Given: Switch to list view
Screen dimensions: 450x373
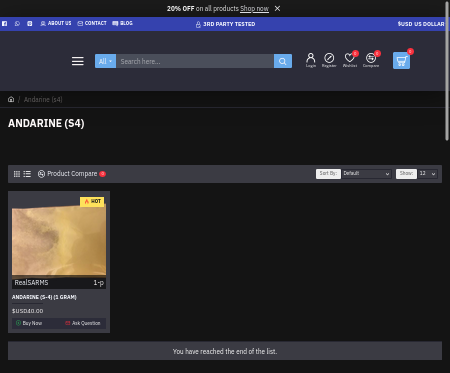Looking at the screenshot, I should point(27,174).
